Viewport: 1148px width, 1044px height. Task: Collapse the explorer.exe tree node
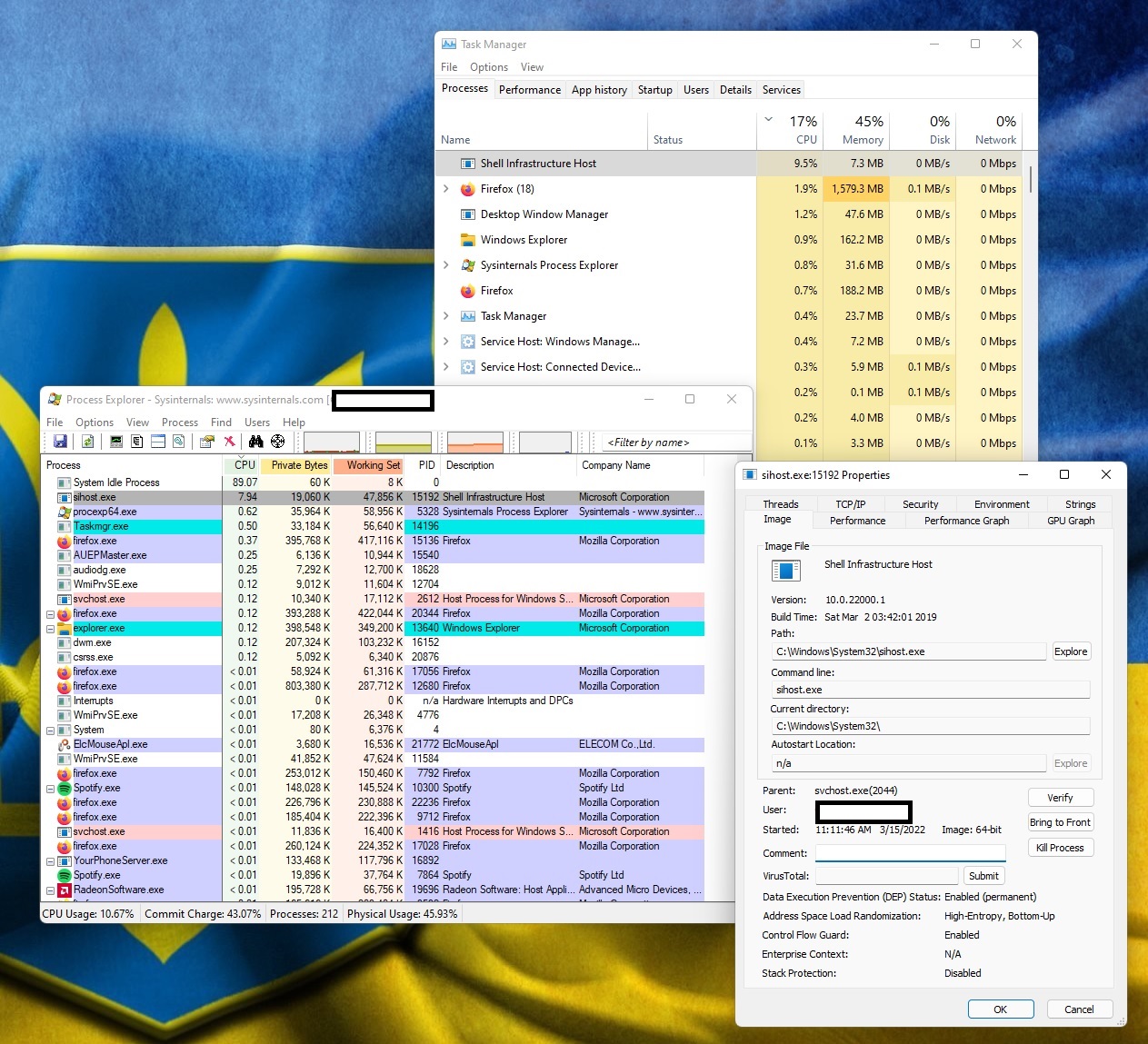(x=51, y=629)
